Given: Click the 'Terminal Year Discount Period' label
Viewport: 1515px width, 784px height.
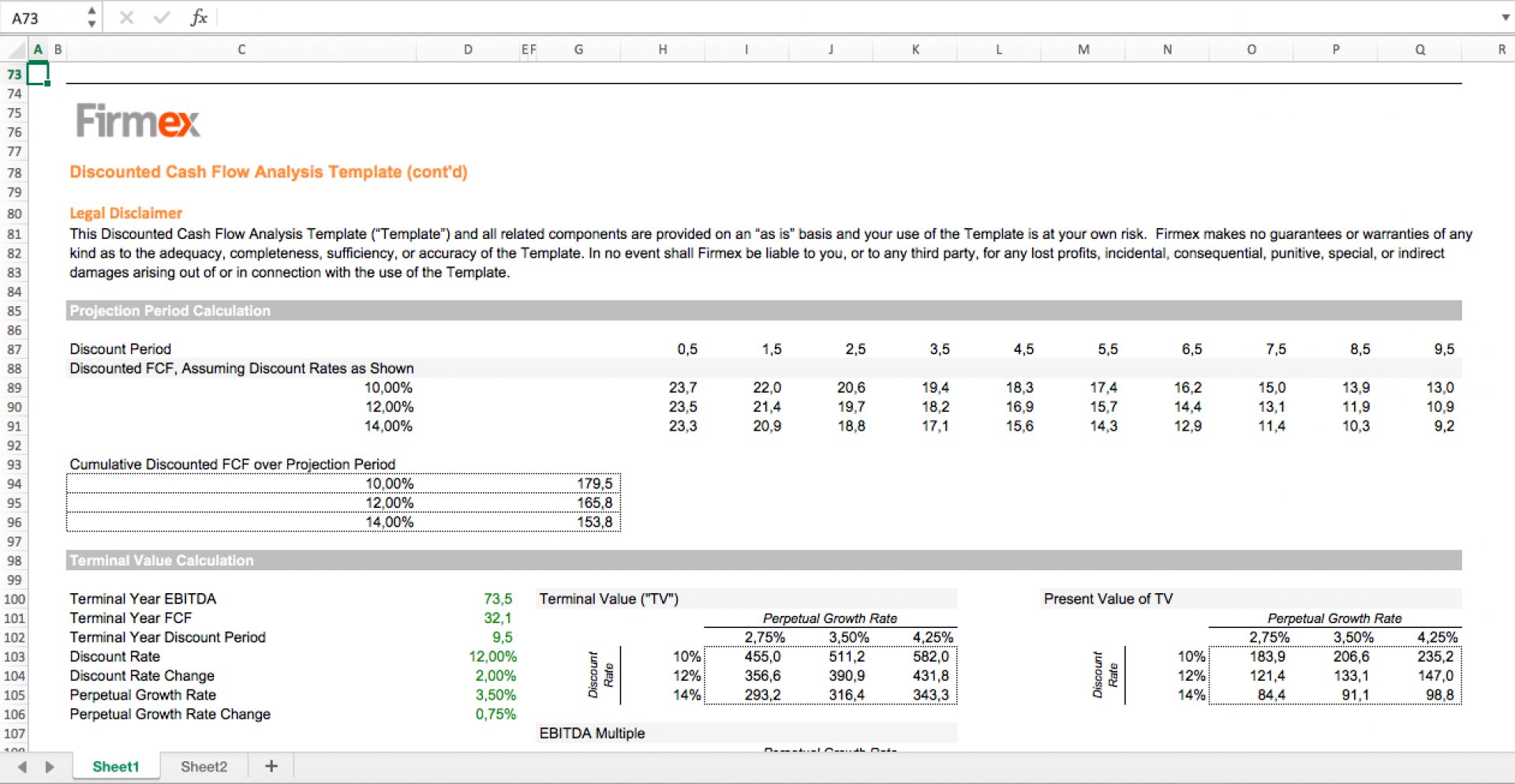Looking at the screenshot, I should coord(167,637).
